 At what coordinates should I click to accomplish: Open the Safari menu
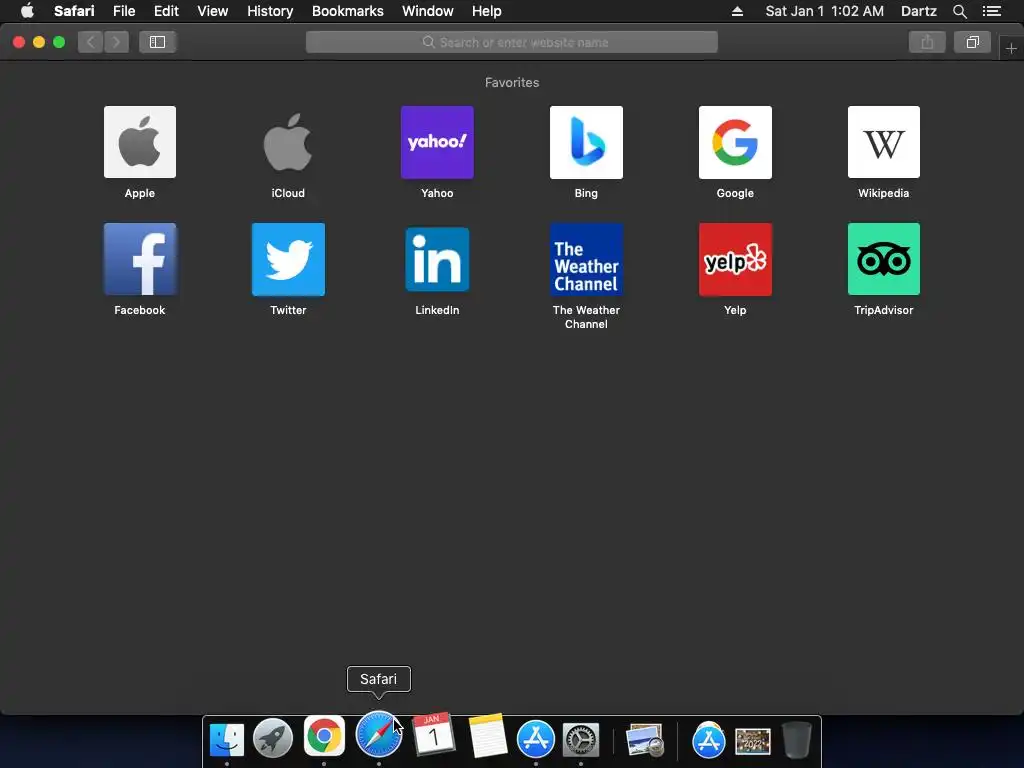click(x=74, y=11)
